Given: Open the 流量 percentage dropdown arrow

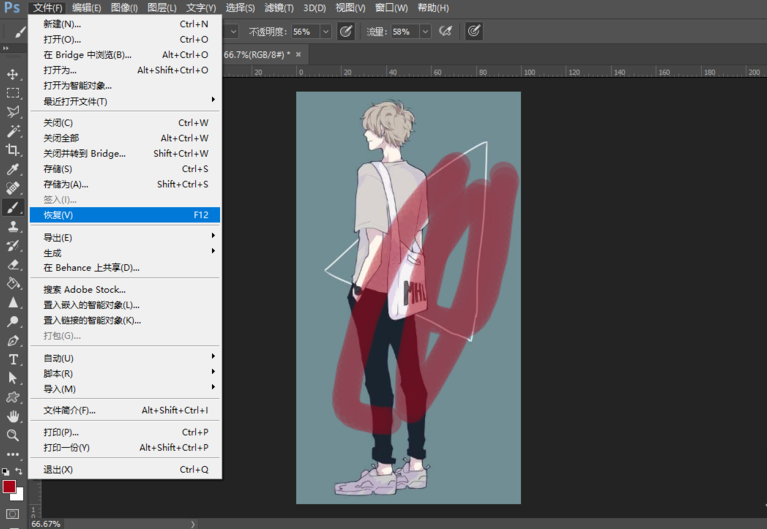Looking at the screenshot, I should [x=426, y=32].
